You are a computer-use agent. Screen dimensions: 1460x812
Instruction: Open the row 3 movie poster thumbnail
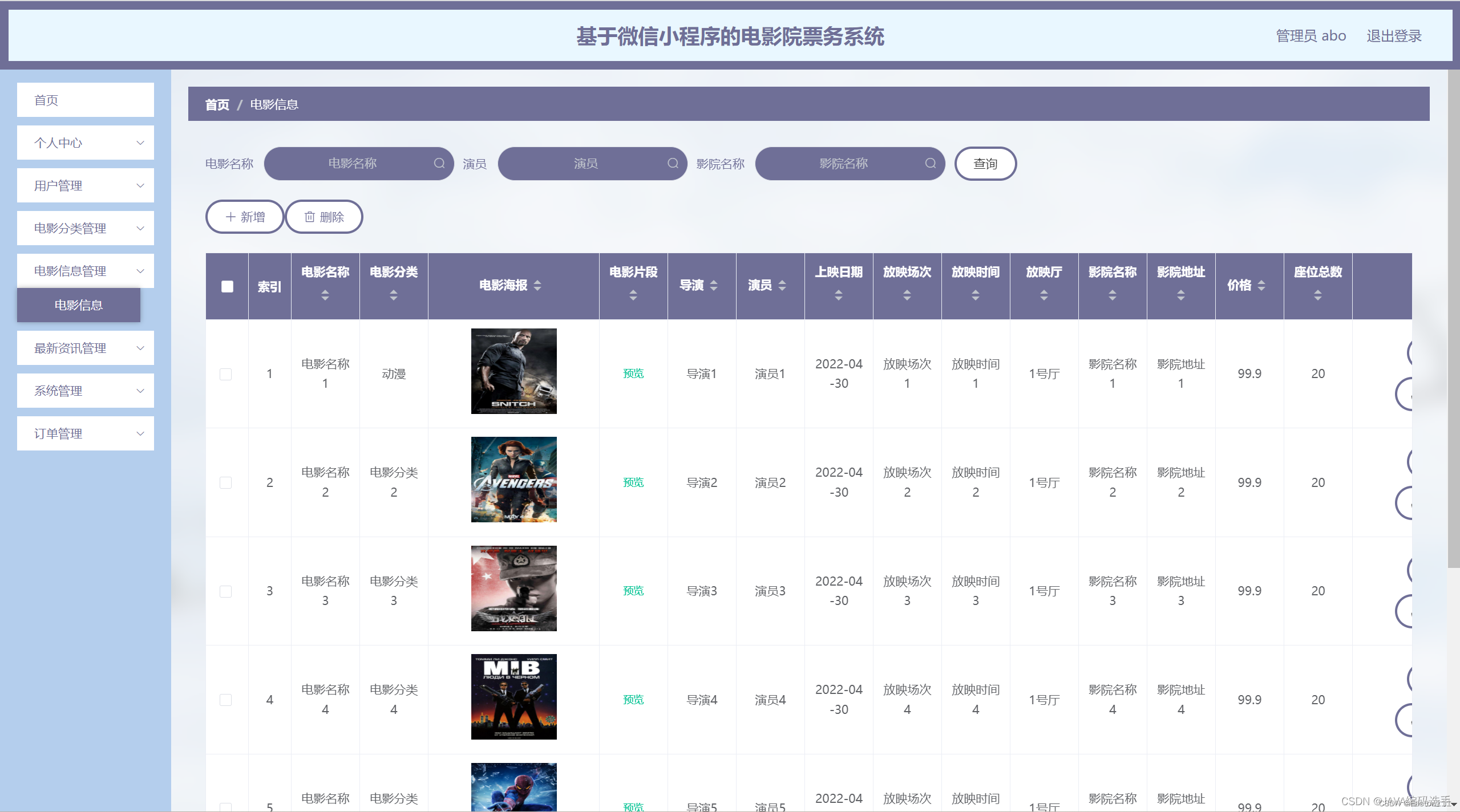tap(514, 588)
